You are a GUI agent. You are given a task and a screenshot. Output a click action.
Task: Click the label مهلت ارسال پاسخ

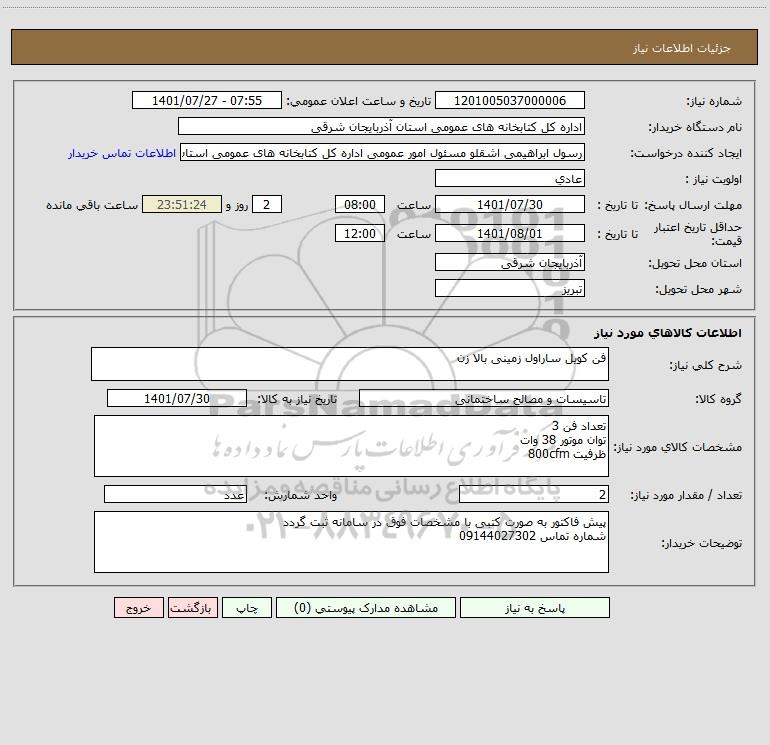693,205
